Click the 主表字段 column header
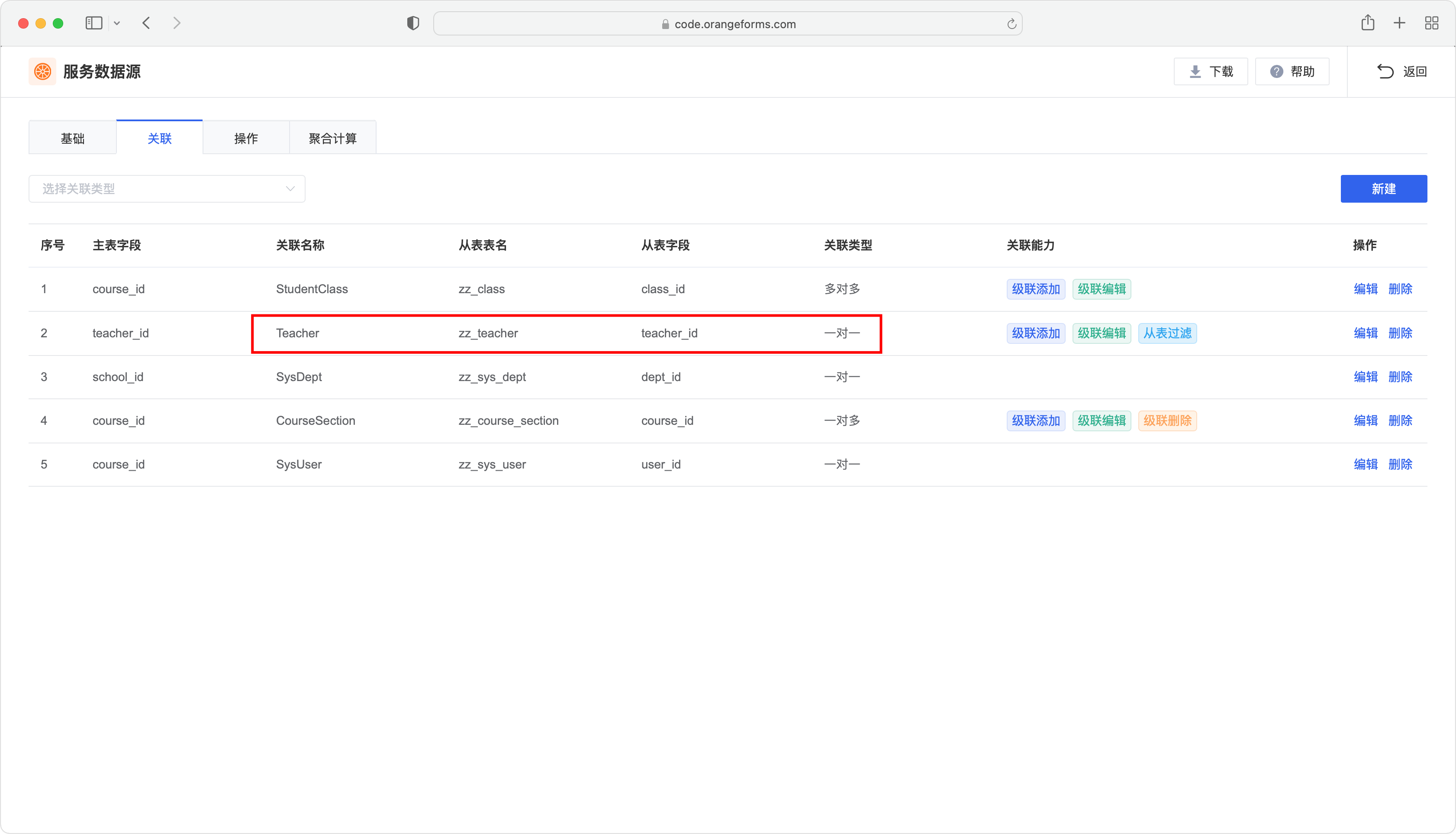Image resolution: width=1456 pixels, height=834 pixels. click(x=117, y=245)
